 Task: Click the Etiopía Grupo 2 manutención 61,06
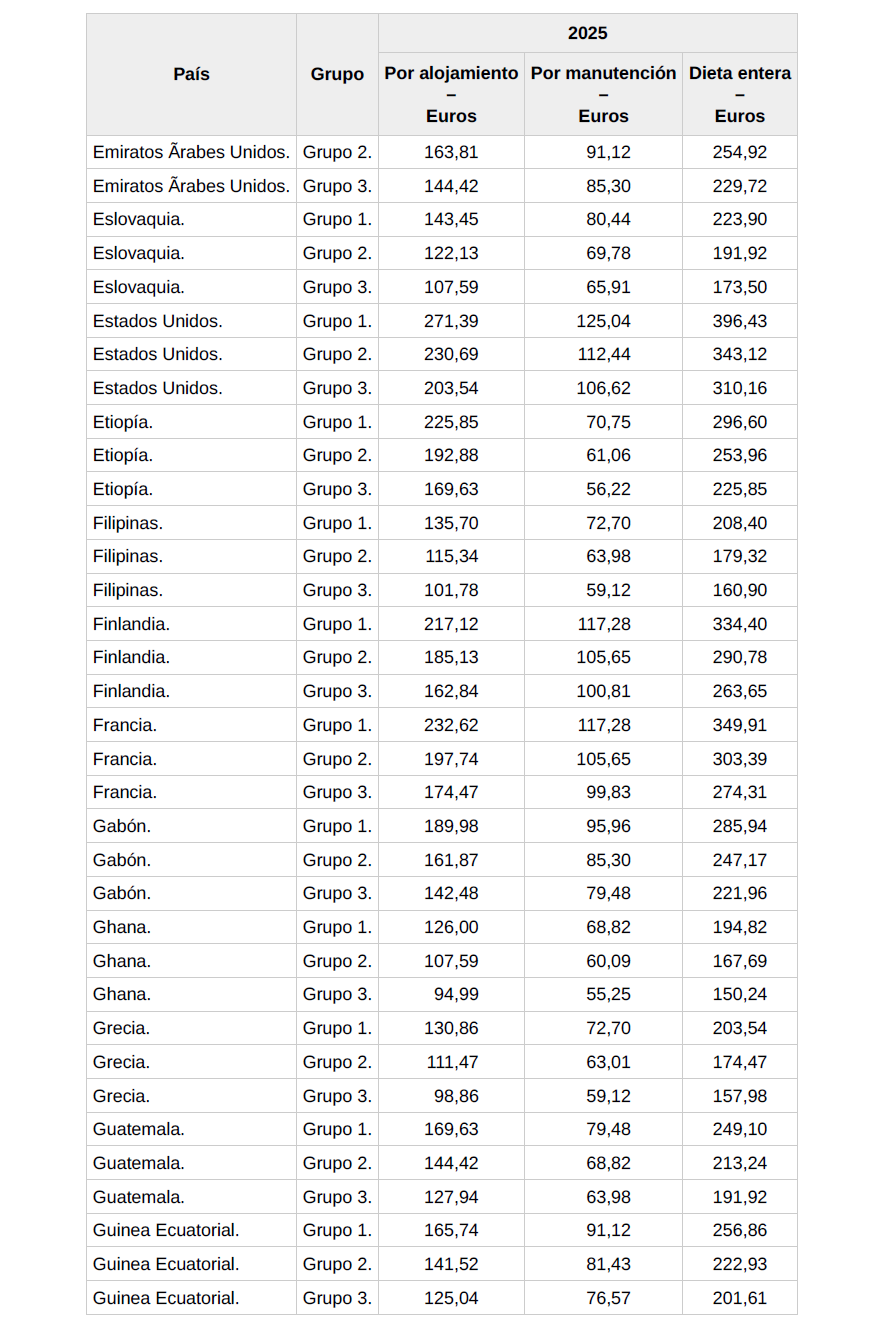tap(608, 455)
